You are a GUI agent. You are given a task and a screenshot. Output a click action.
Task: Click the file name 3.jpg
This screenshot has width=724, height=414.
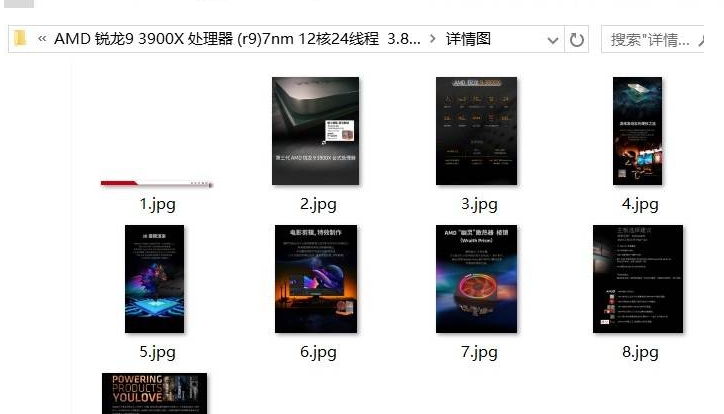pyautogui.click(x=479, y=204)
